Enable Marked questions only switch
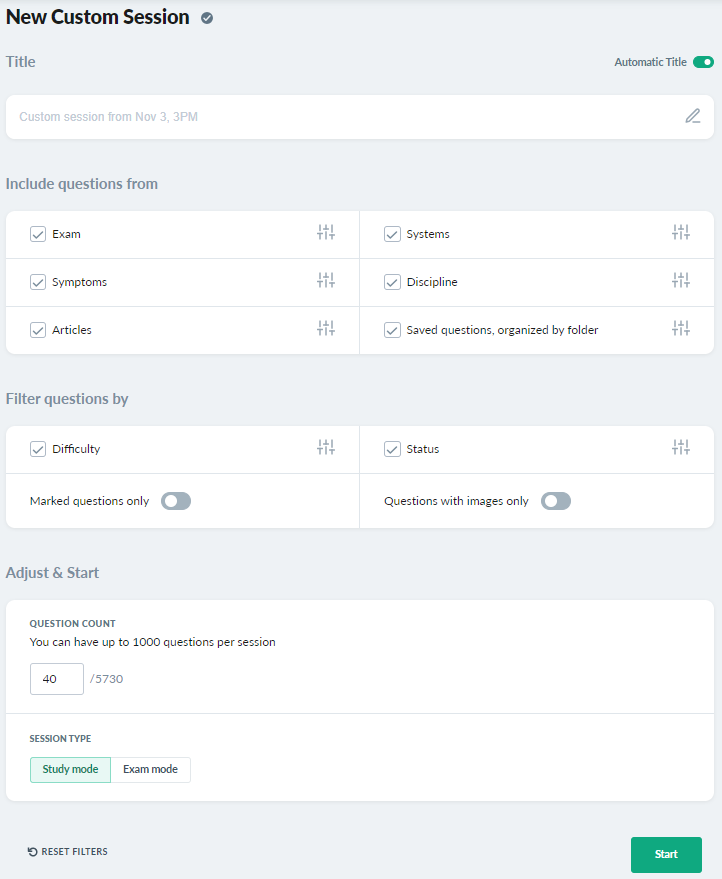722x879 pixels. [176, 501]
